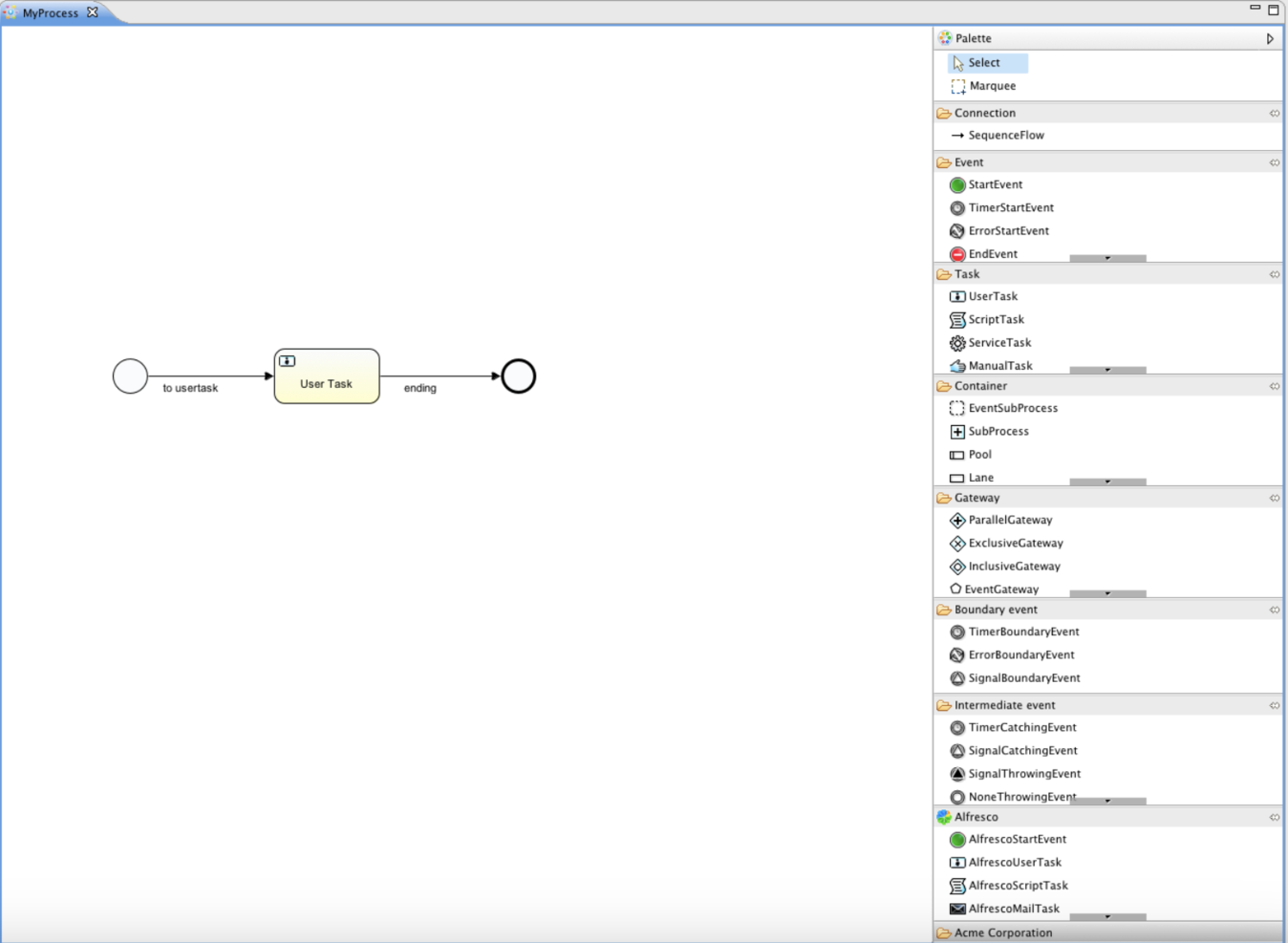This screenshot has height=943, width=1288.
Task: Activate the Marquee selection tool
Action: click(983, 85)
